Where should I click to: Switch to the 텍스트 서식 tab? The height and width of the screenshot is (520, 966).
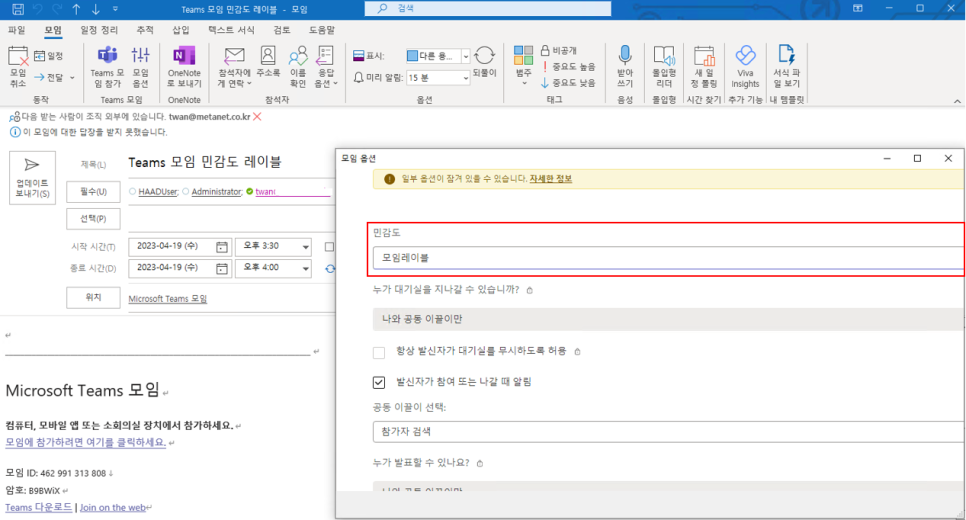click(x=231, y=30)
